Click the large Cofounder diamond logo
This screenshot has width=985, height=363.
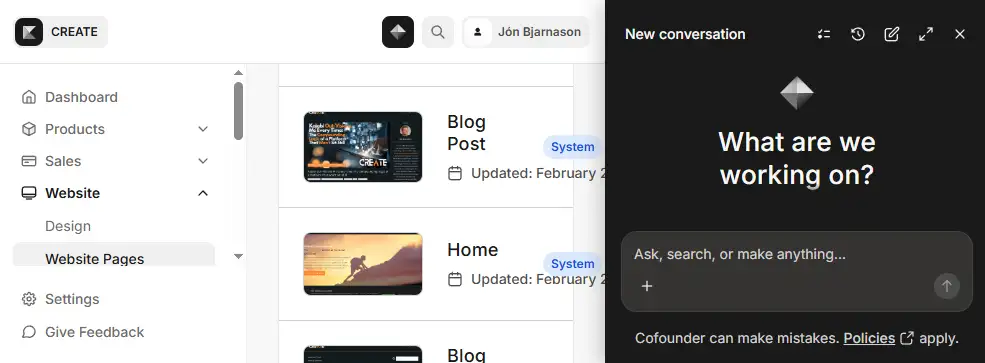[797, 94]
